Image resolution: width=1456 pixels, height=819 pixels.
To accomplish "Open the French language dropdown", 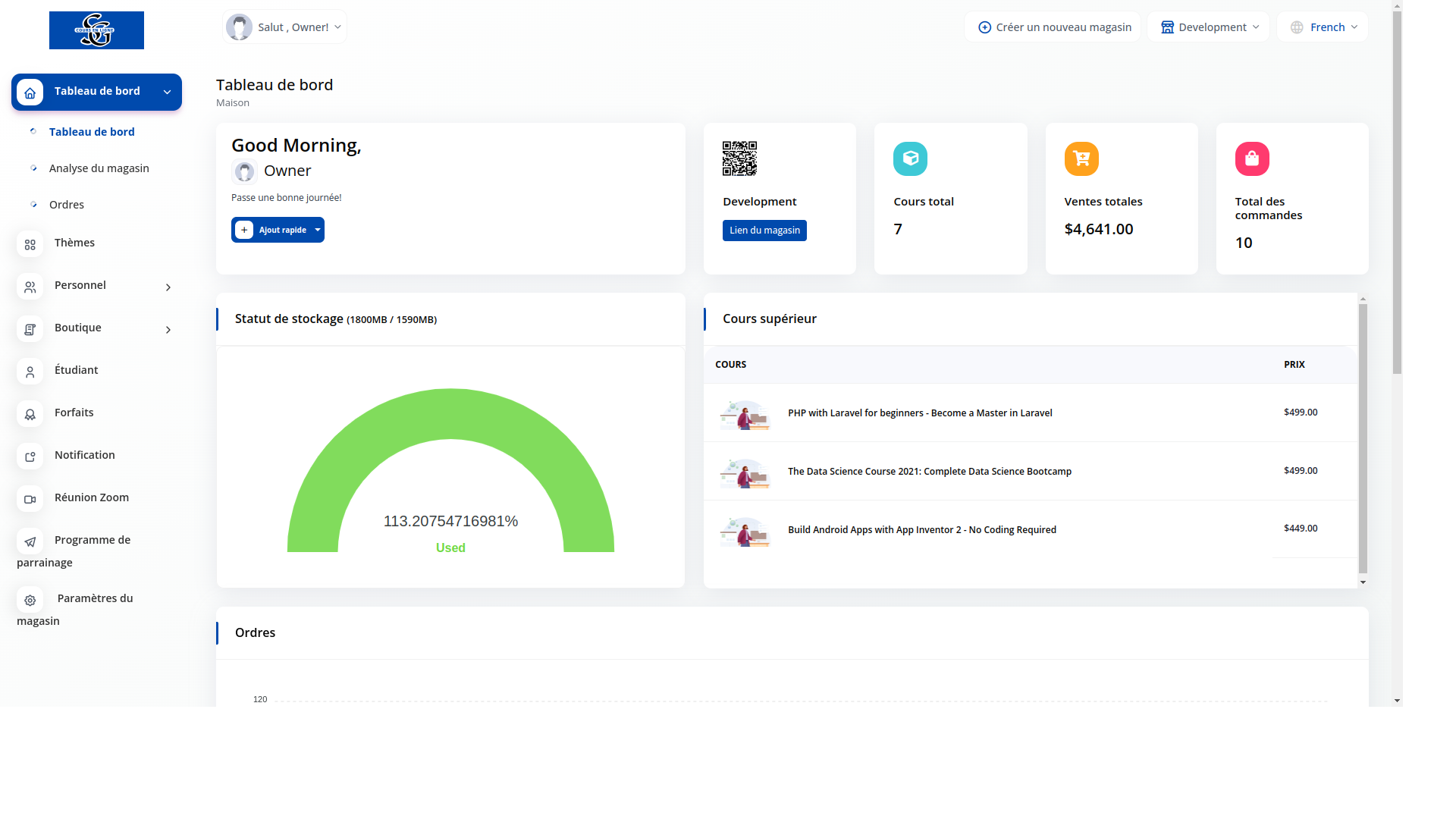I will 1323,27.
